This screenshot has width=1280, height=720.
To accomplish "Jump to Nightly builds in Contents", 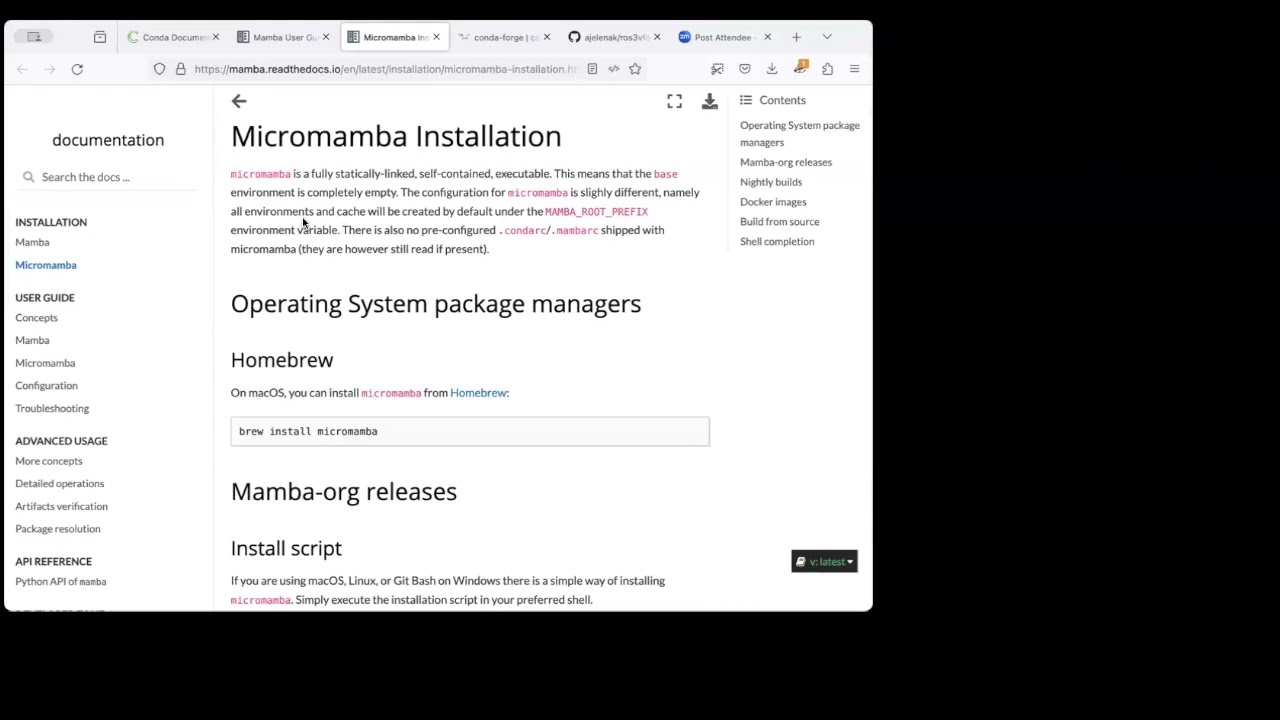I will pyautogui.click(x=771, y=182).
